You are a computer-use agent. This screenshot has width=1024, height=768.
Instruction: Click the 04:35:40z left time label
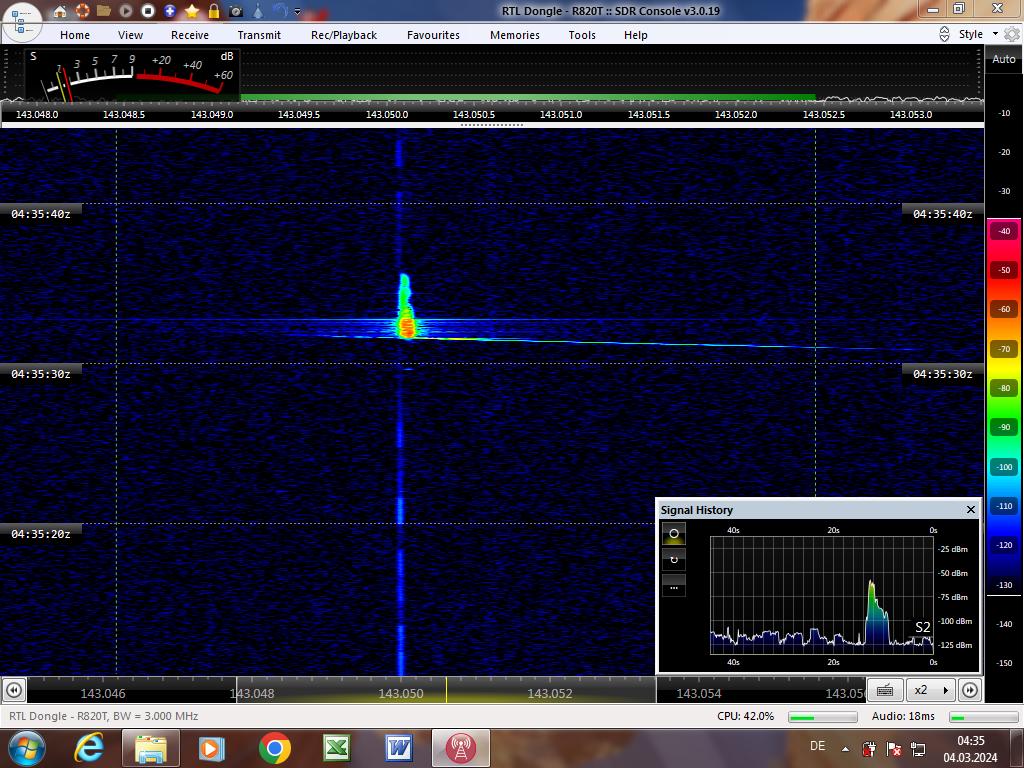pyautogui.click(x=40, y=214)
